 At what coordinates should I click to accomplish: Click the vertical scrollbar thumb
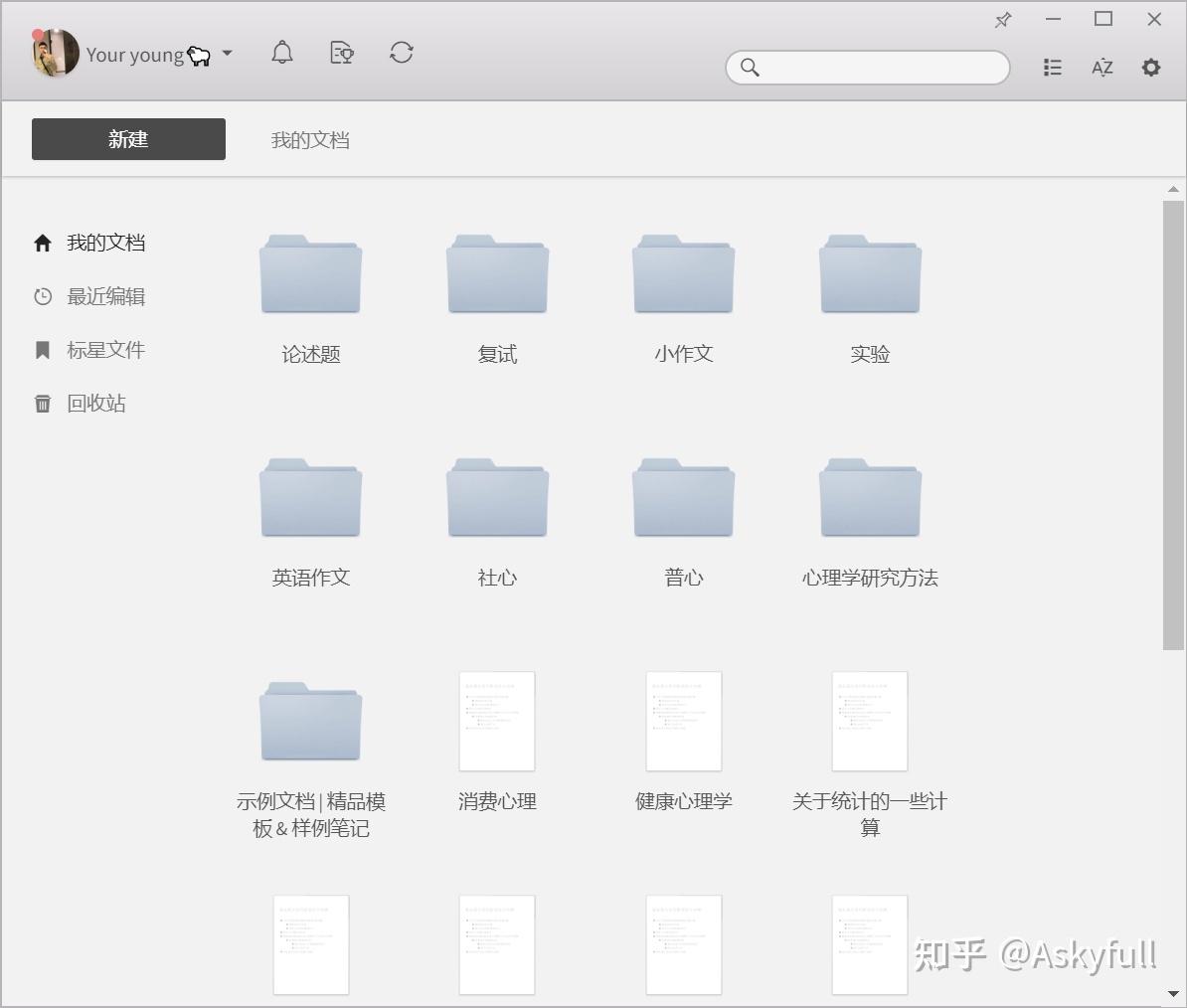coord(1173,425)
